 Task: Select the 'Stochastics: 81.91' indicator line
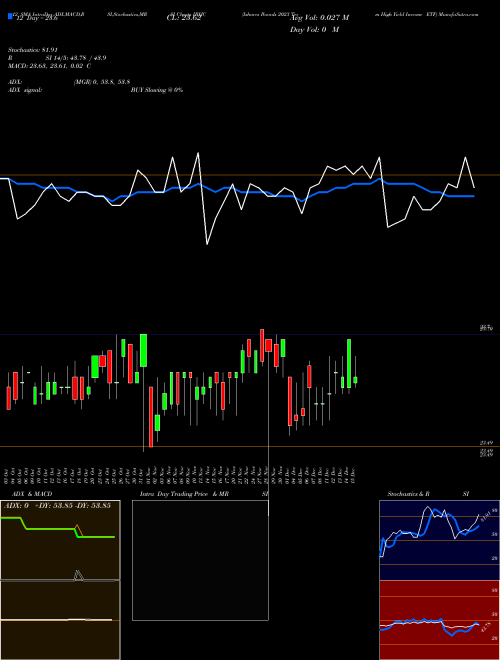(33, 50)
